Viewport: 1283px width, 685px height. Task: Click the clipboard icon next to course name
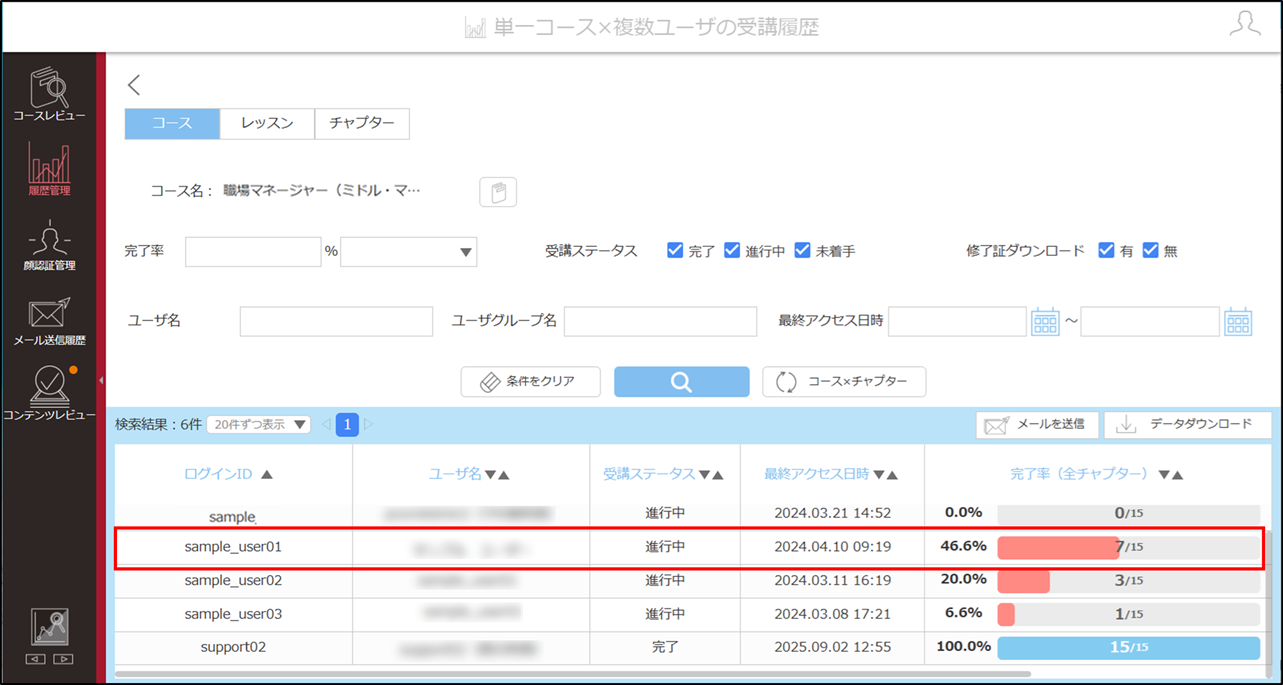[498, 192]
